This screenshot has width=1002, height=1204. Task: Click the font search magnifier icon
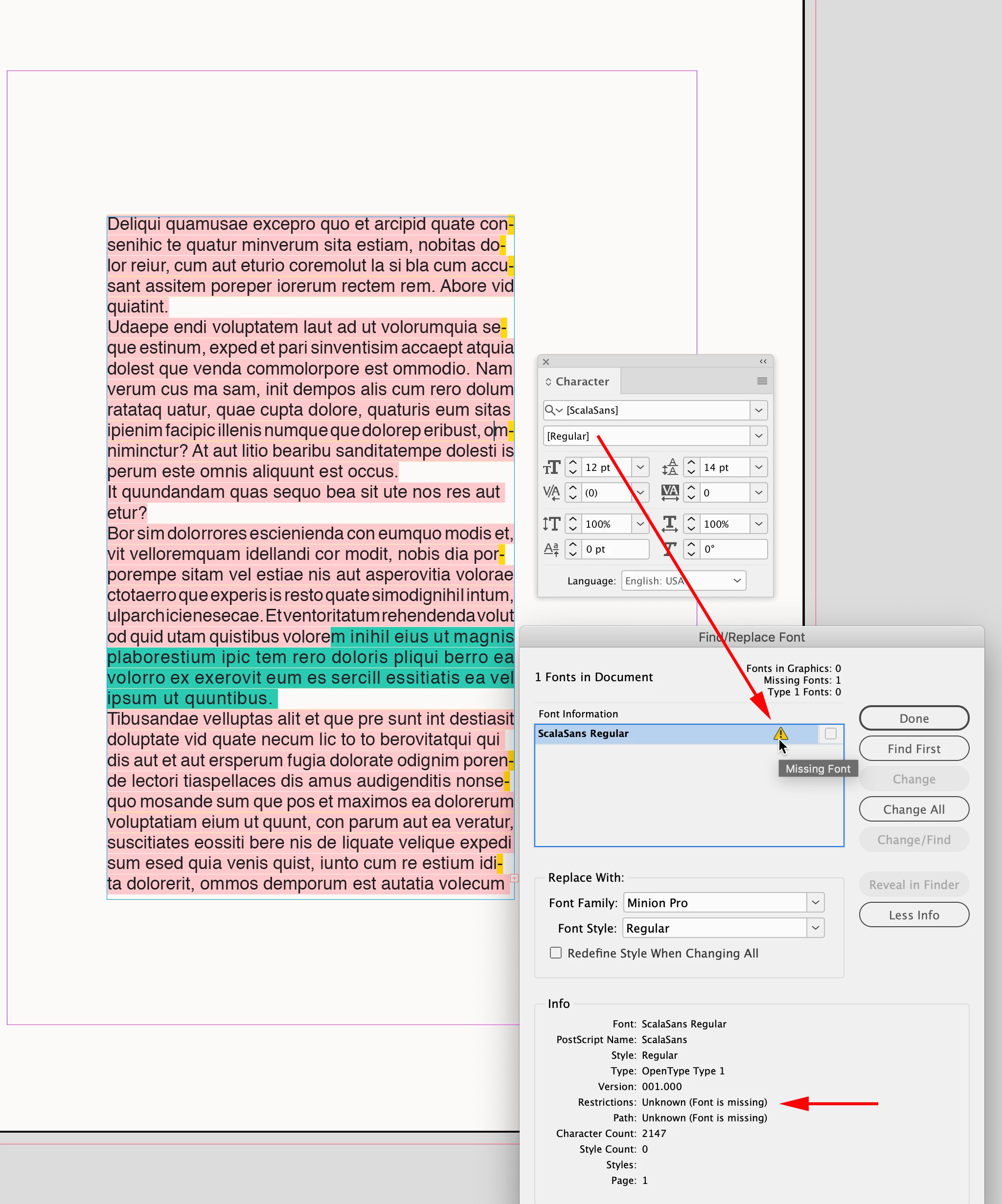[x=550, y=410]
